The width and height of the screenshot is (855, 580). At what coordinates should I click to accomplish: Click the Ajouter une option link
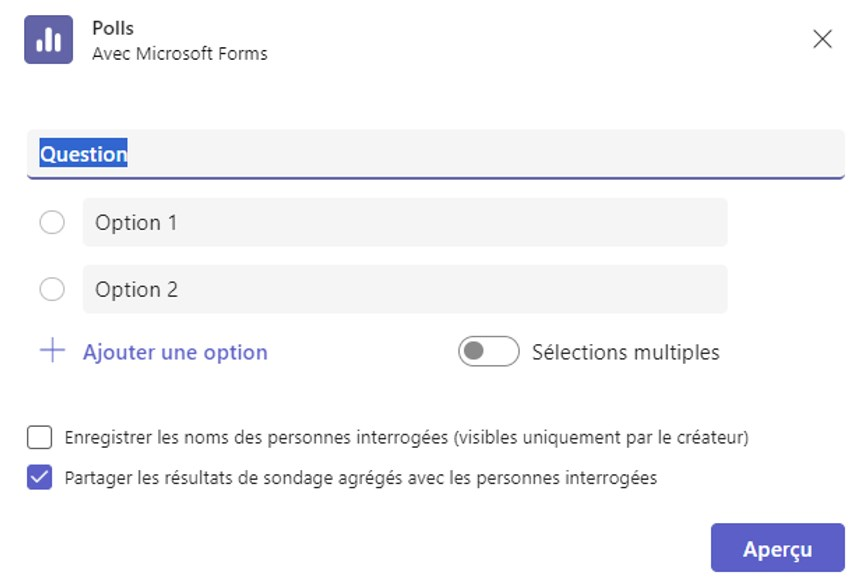pos(175,352)
